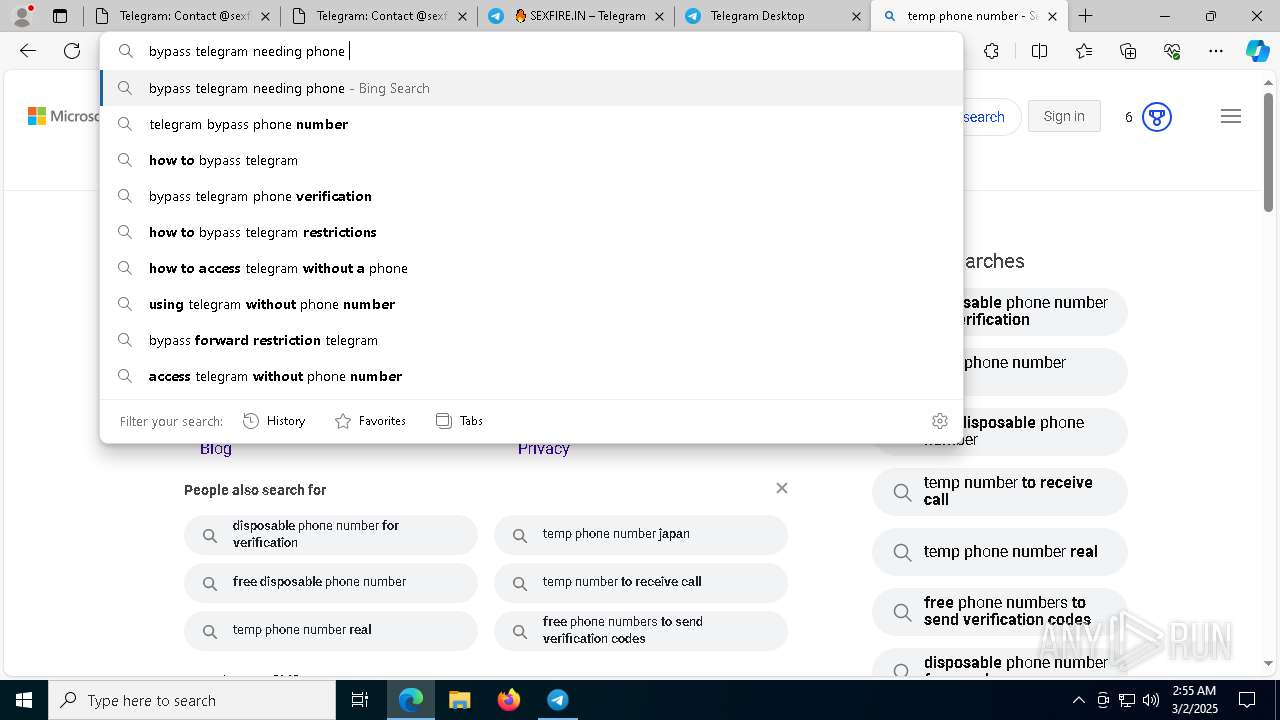Screen dimensions: 1280x720
Task: Choose the Bing Search top suggestion
Action: (x=531, y=88)
